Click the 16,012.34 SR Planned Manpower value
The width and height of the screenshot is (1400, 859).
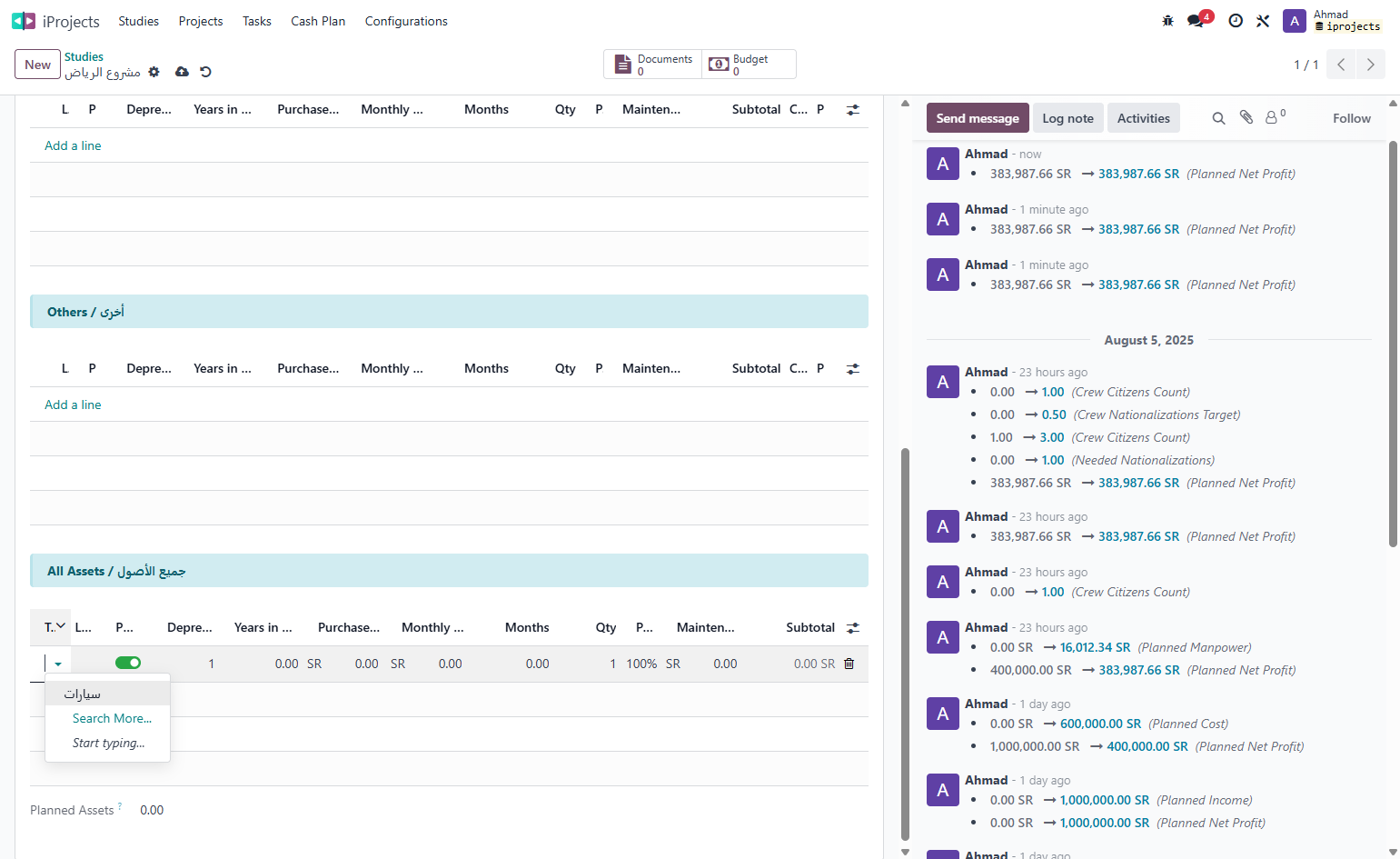(x=1095, y=647)
